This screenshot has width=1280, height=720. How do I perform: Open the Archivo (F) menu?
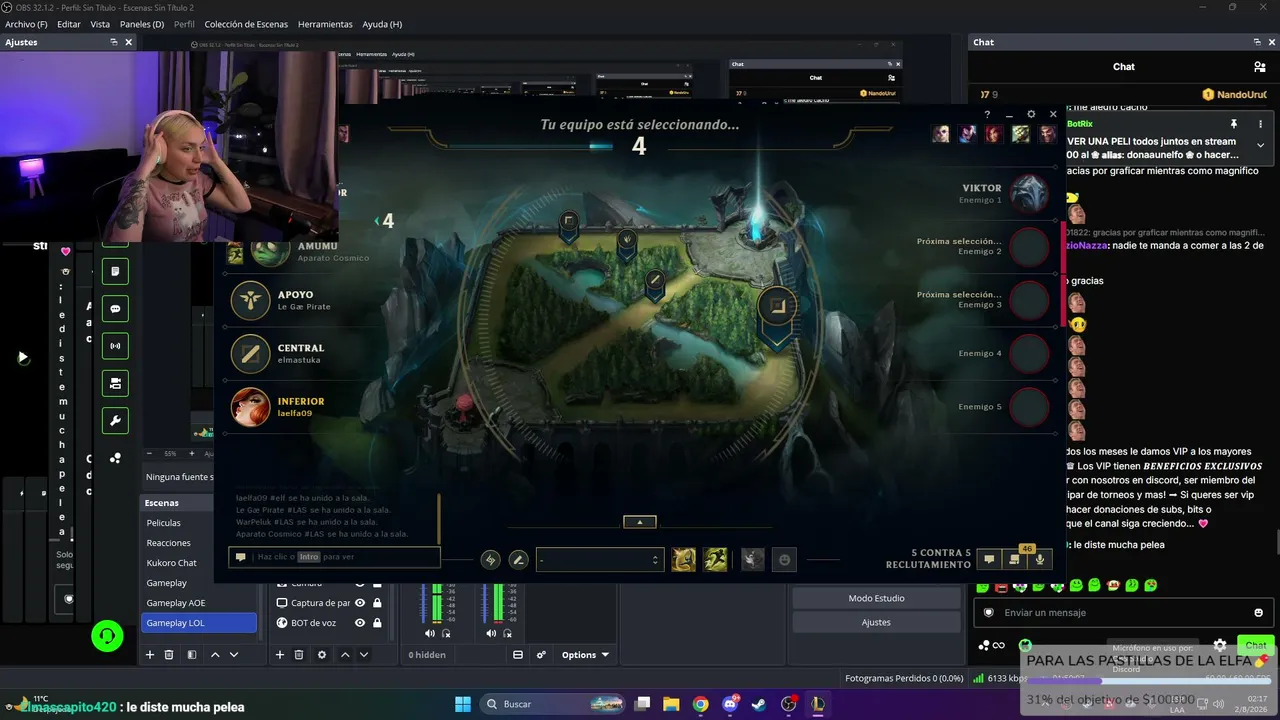tap(26, 24)
